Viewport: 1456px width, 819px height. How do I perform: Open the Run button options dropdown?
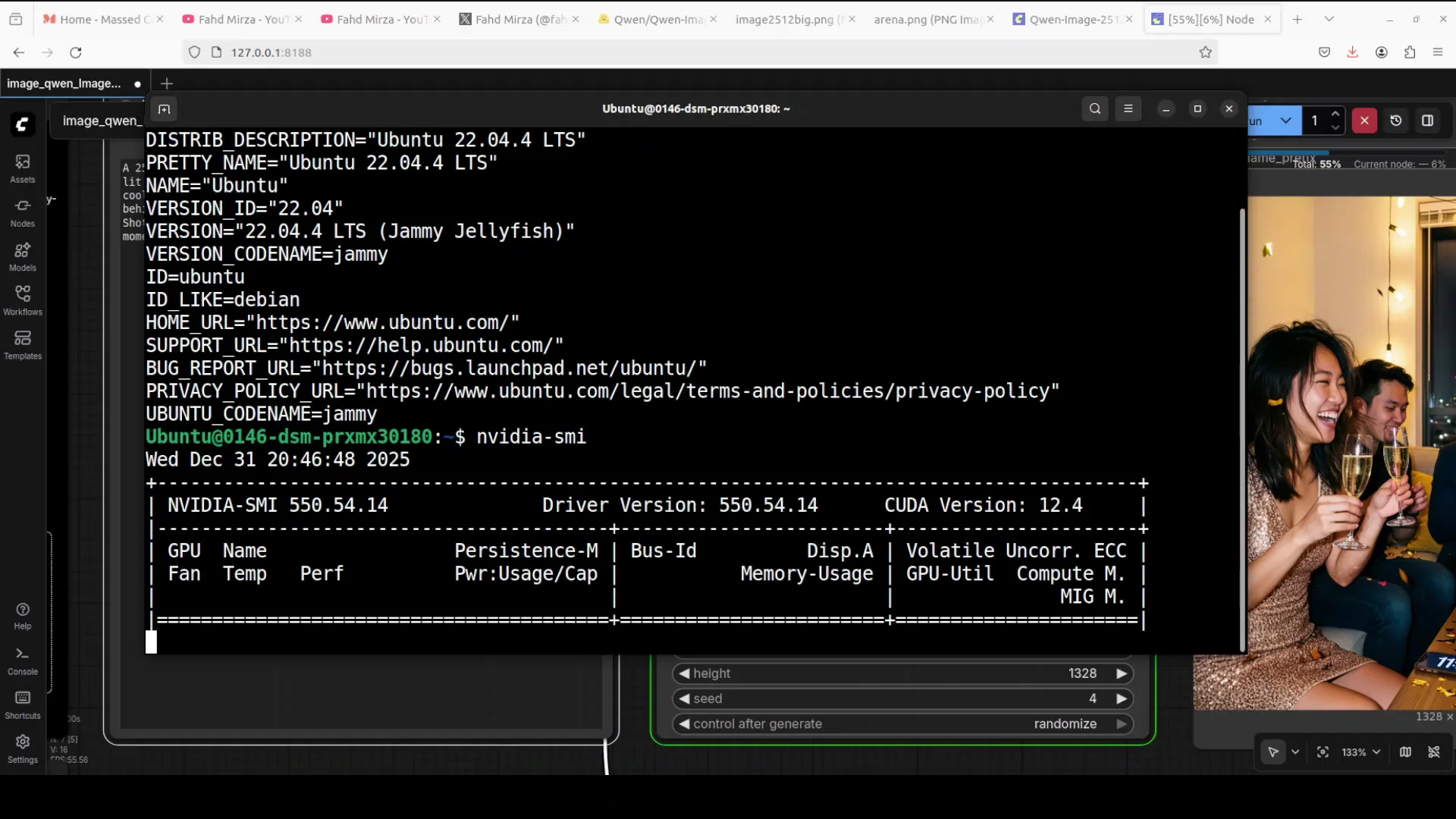click(x=1287, y=121)
